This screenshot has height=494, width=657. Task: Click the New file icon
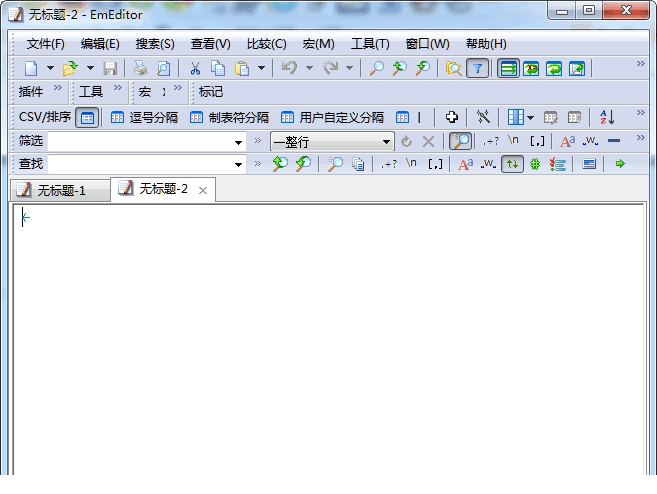click(31, 68)
